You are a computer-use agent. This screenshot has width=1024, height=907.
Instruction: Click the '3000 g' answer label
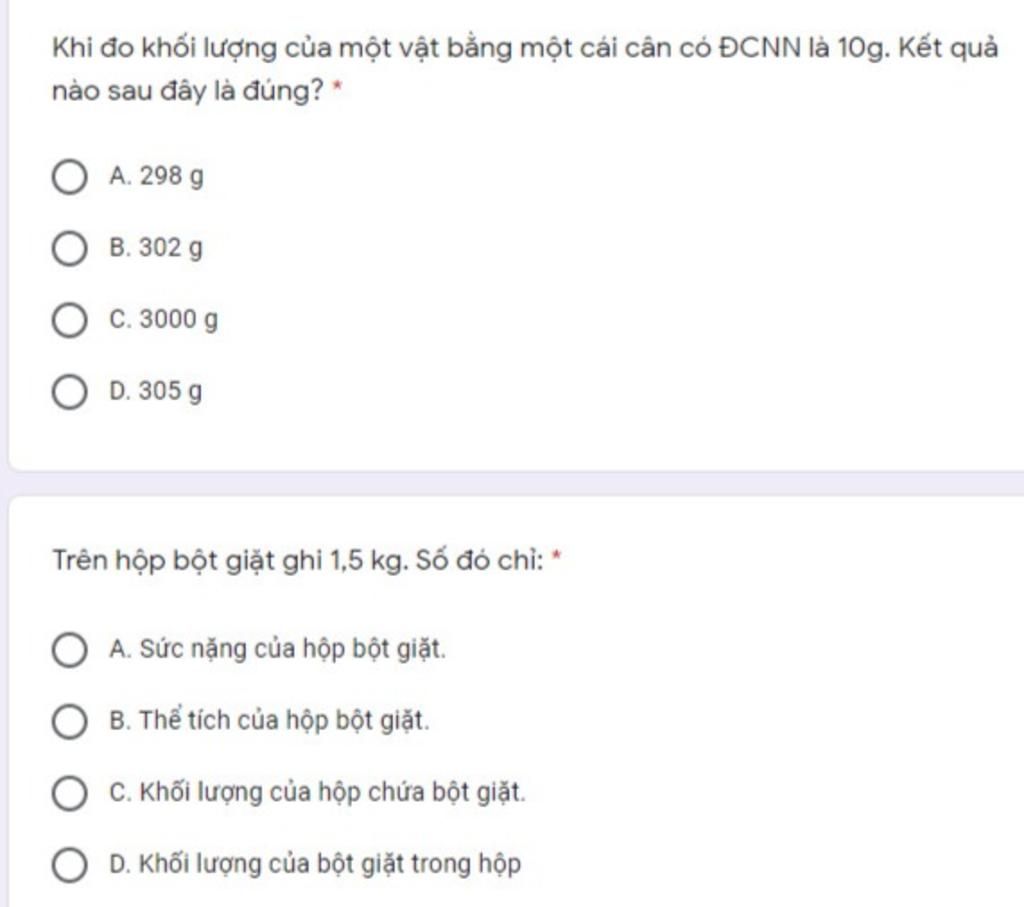point(178,321)
